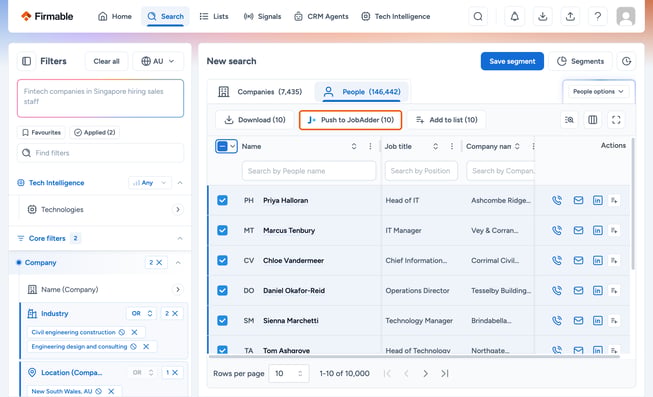The image size is (653, 397).
Task: Call Priya Halloran phone icon
Action: tap(557, 200)
